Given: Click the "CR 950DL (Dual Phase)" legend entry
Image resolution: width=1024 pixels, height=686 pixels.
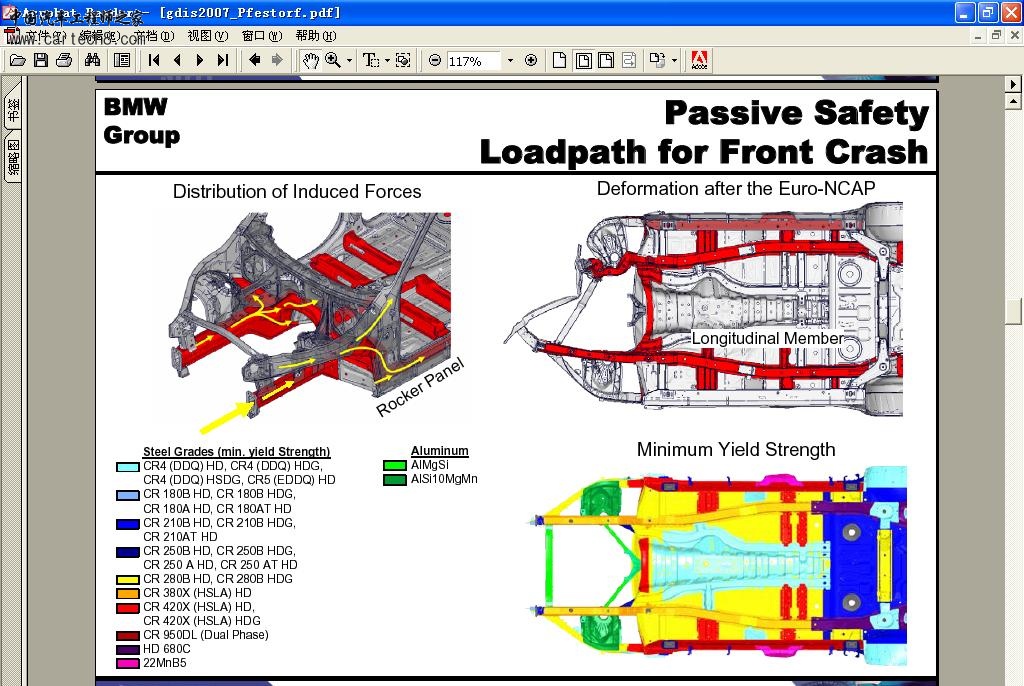Looking at the screenshot, I should 206,635.
